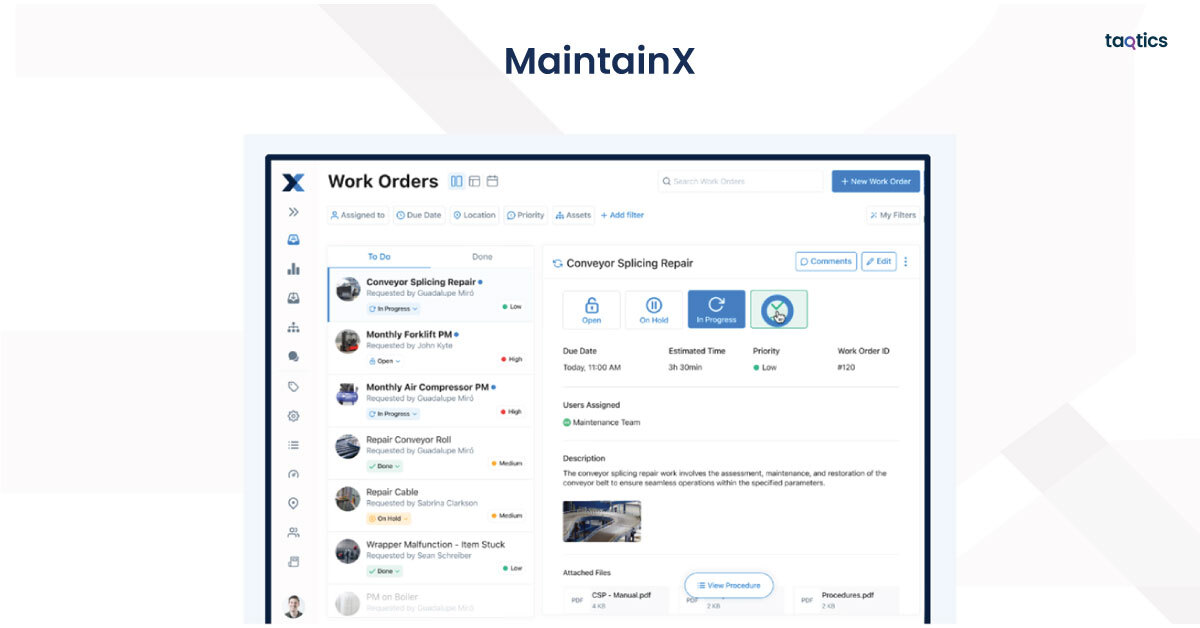
Task: Open the Assigned to filter dropdown
Action: tap(358, 215)
